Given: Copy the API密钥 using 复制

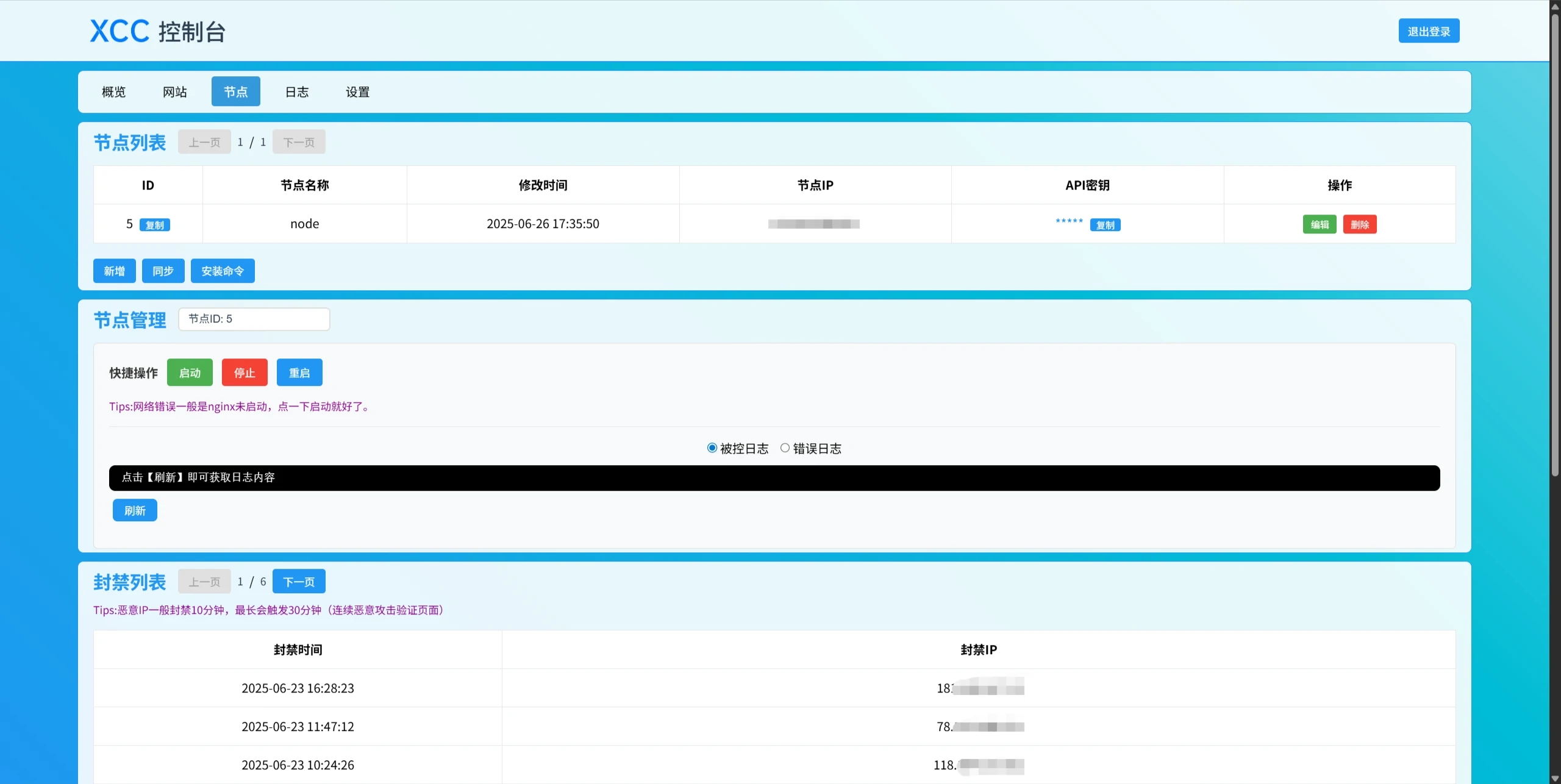Looking at the screenshot, I should tap(1105, 225).
